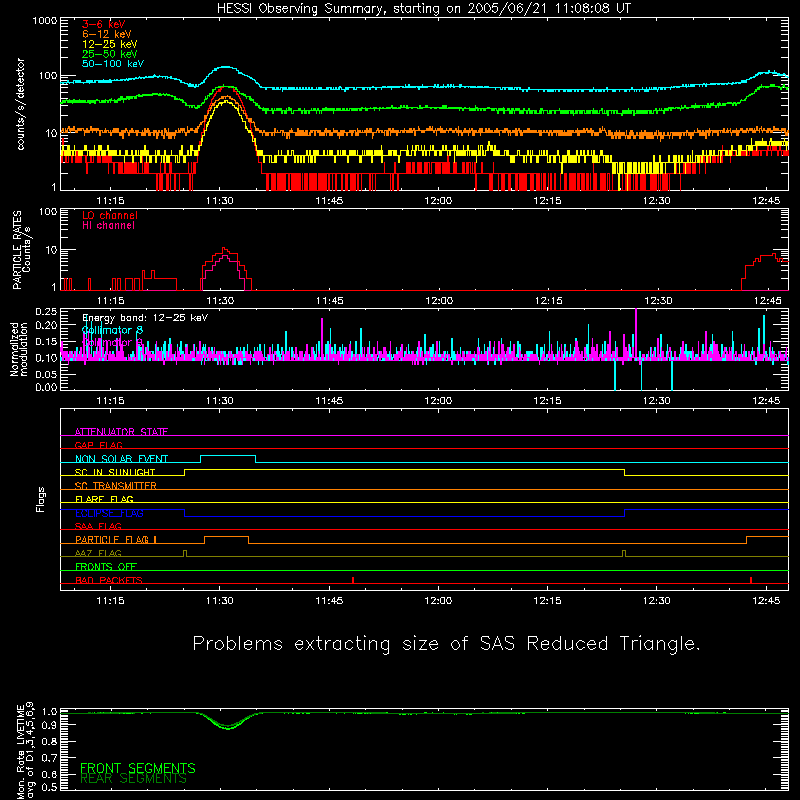Click the 'Problems extracting size of SAS Reduced Triangle' message
800x800 pixels.
click(x=446, y=643)
